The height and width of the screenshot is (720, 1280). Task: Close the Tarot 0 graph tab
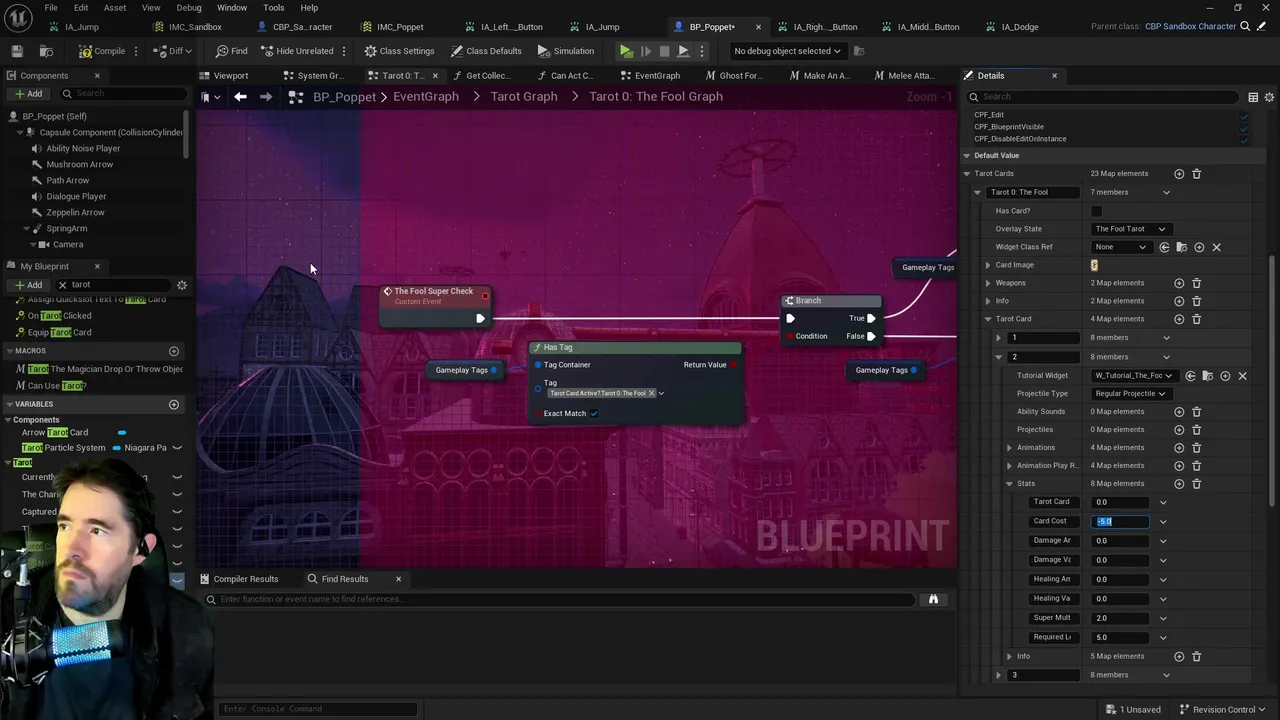click(x=435, y=76)
